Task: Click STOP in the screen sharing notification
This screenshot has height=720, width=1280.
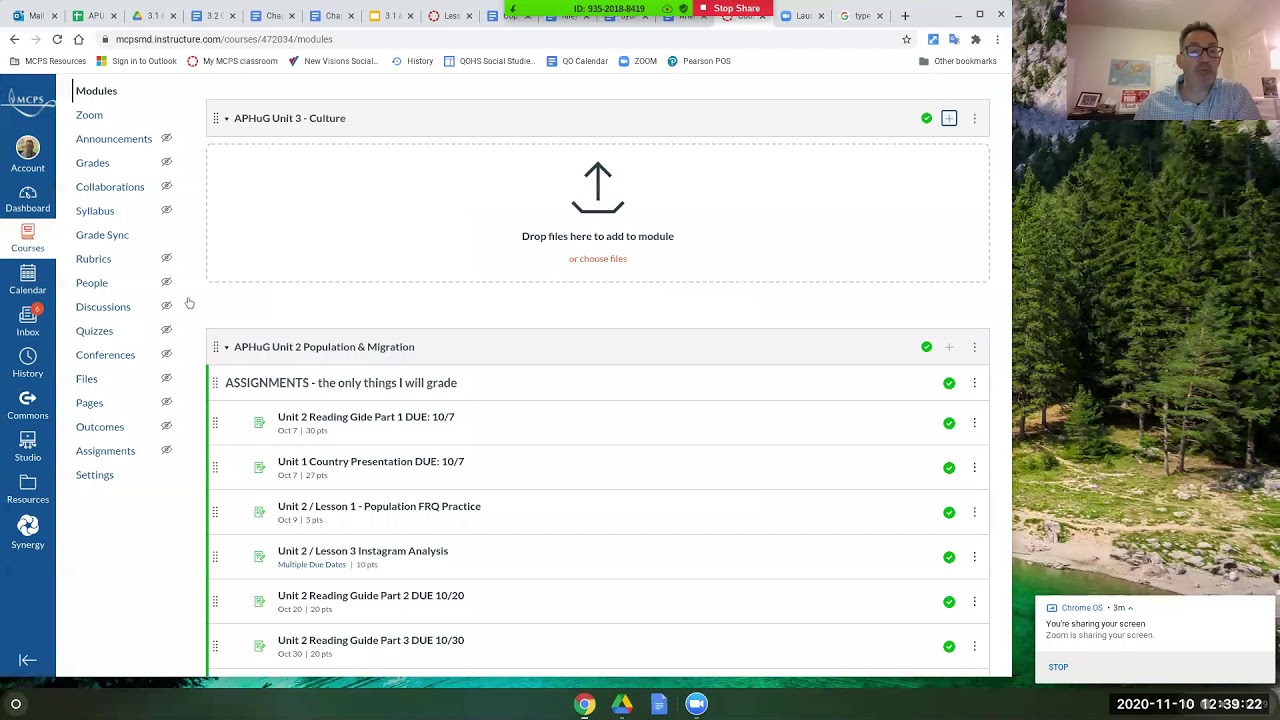Action: coord(1058,667)
